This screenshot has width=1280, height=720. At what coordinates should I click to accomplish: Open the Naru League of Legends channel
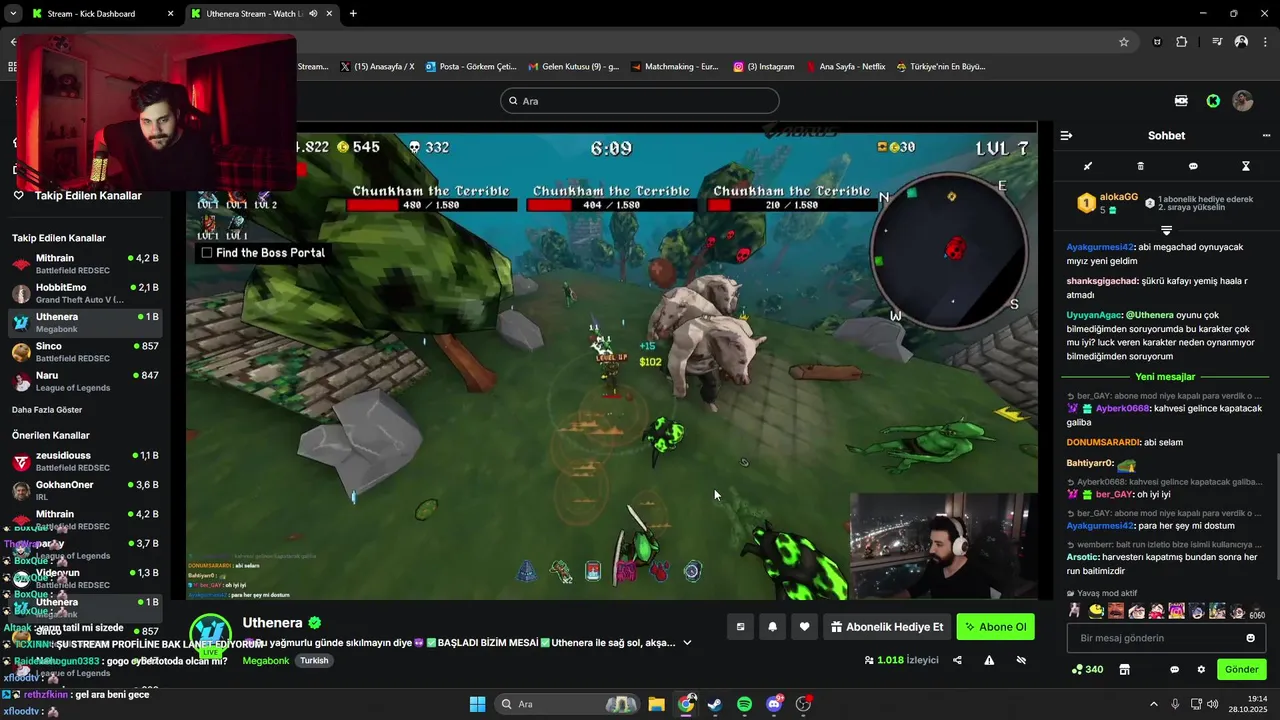tap(84, 381)
